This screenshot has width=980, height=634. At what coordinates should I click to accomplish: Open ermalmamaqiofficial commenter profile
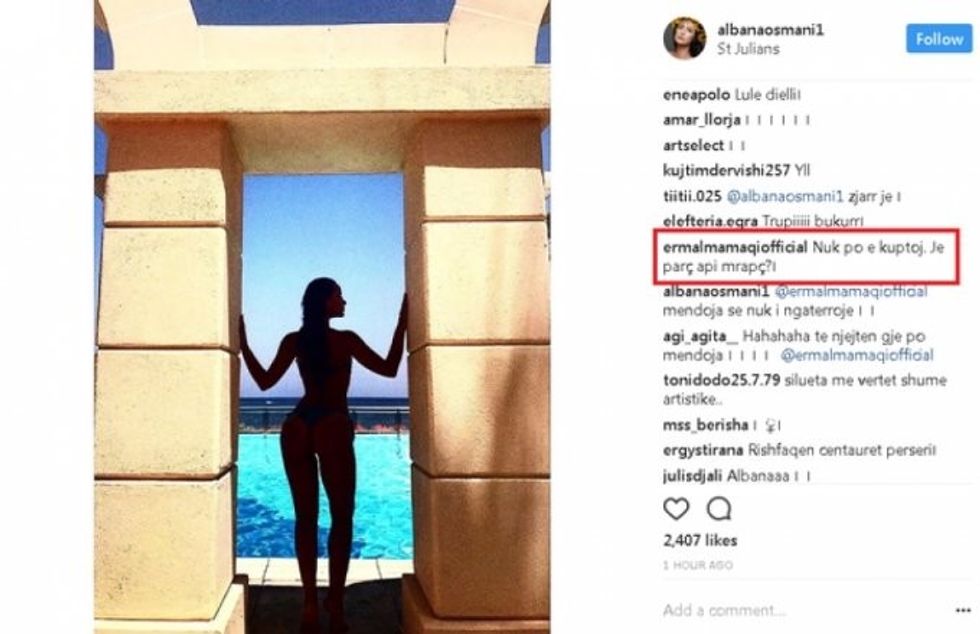tap(735, 248)
